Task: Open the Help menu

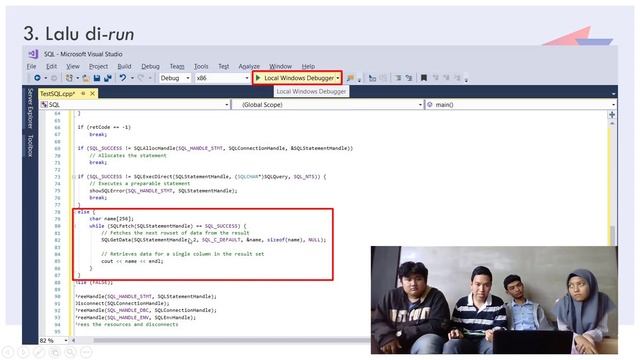Action: [308, 66]
